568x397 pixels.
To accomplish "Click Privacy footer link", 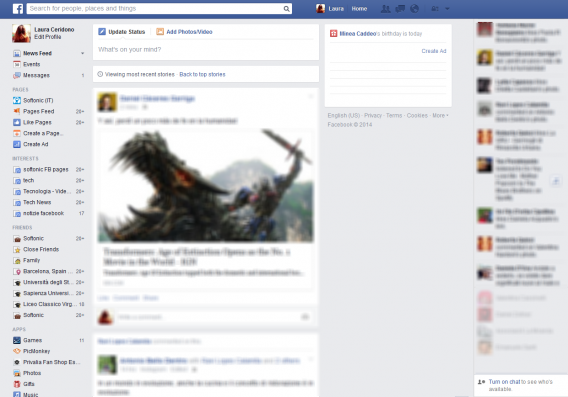I will [373, 116].
